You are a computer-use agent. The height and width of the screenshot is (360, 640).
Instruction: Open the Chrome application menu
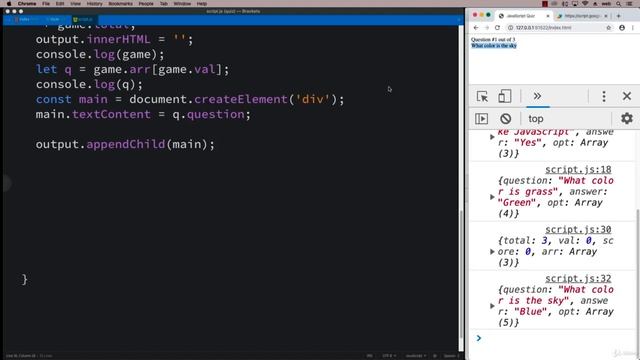27,4
